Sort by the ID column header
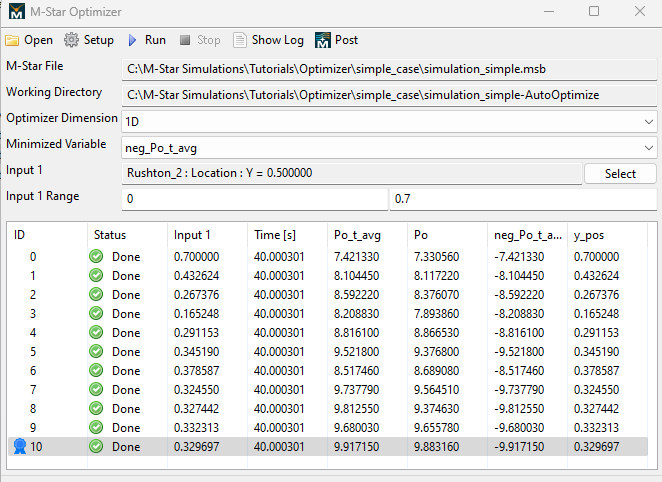Screen dimensions: 662x482 [x=19, y=235]
